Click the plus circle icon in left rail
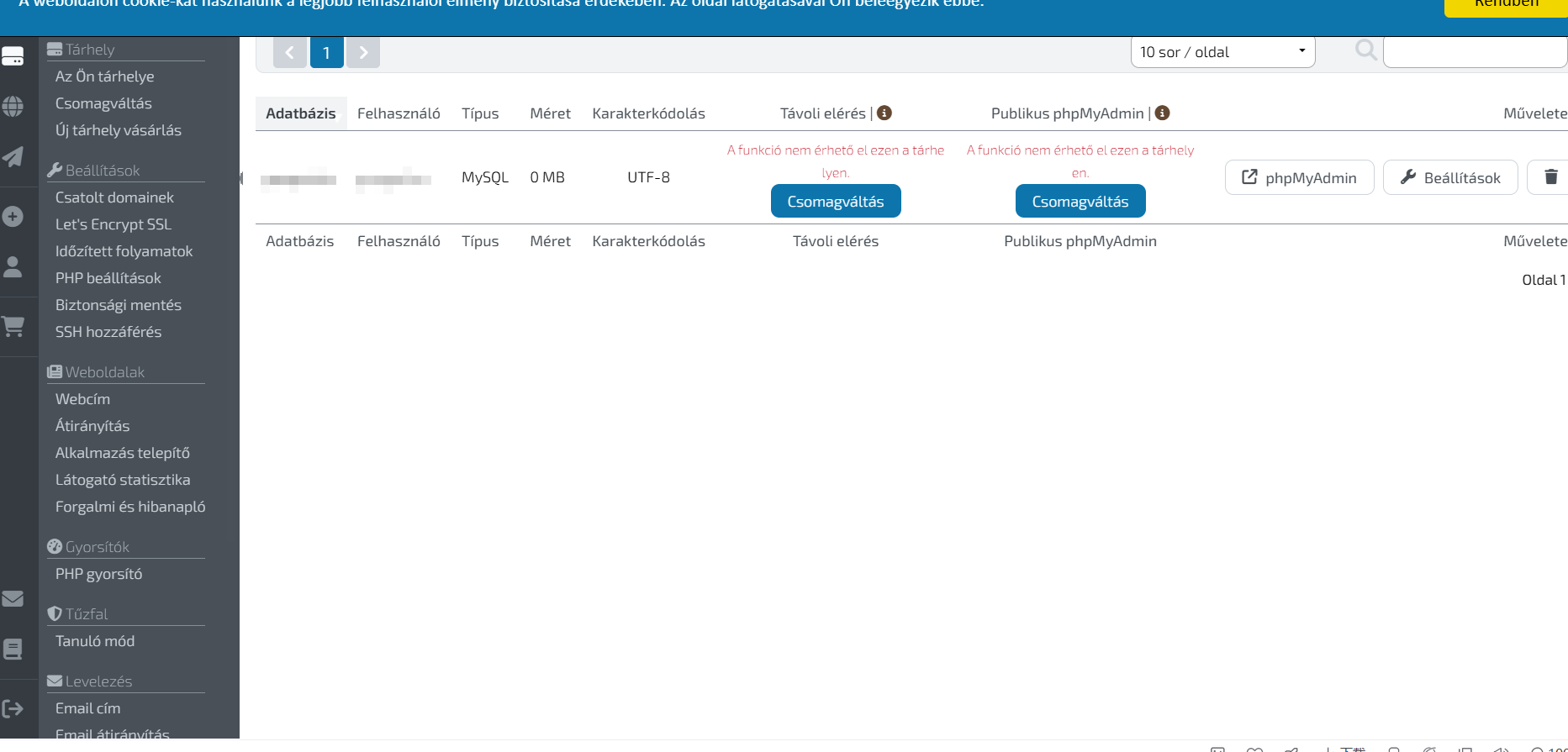 [13, 217]
